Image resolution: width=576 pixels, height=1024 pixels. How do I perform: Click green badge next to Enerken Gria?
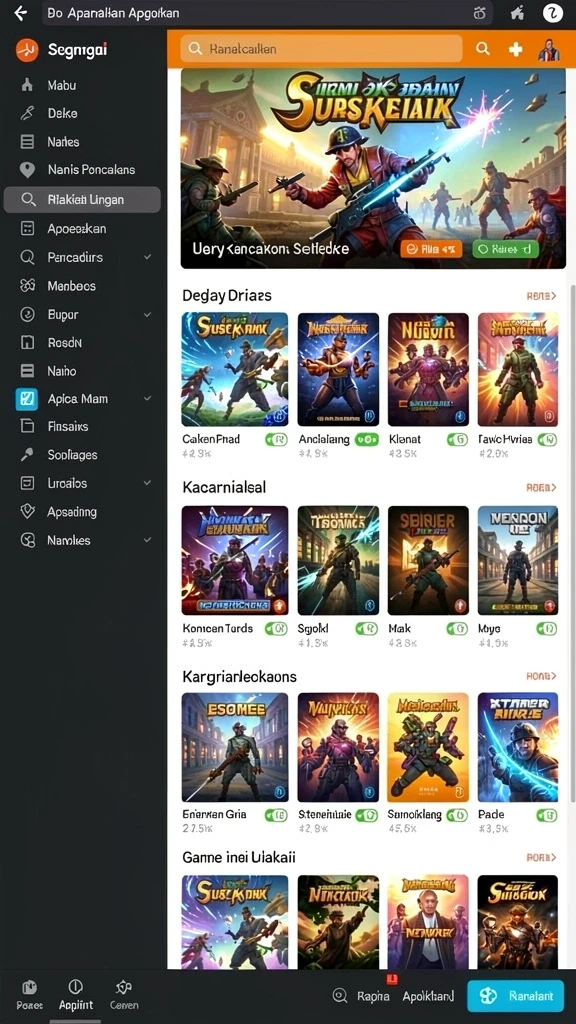click(276, 815)
